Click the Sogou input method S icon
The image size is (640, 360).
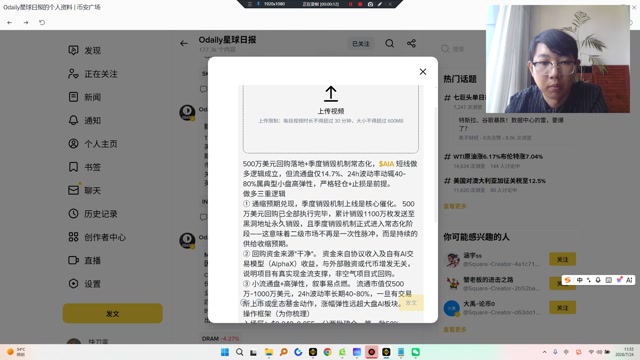coord(568,280)
